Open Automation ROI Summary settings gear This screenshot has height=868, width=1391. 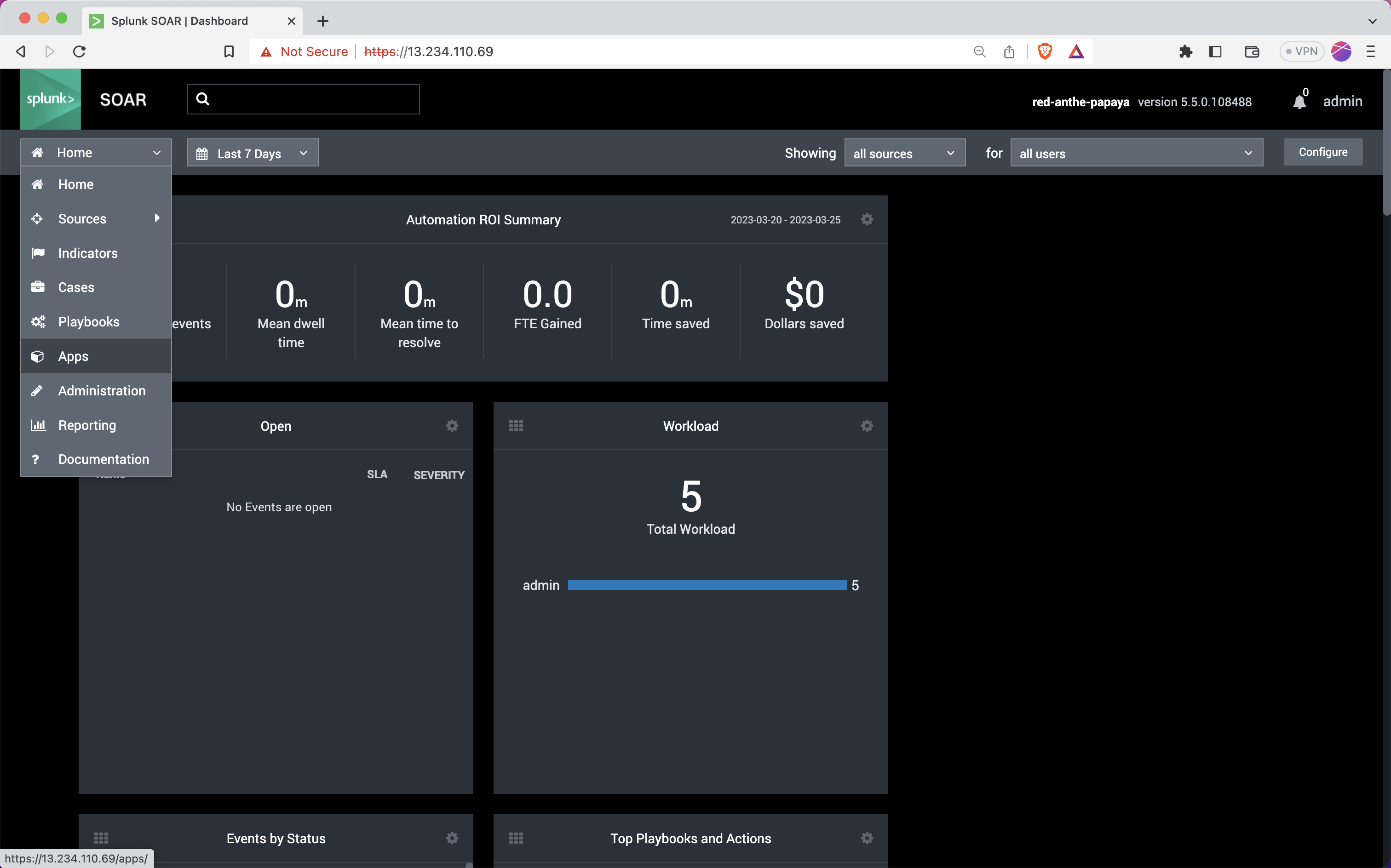coord(866,219)
